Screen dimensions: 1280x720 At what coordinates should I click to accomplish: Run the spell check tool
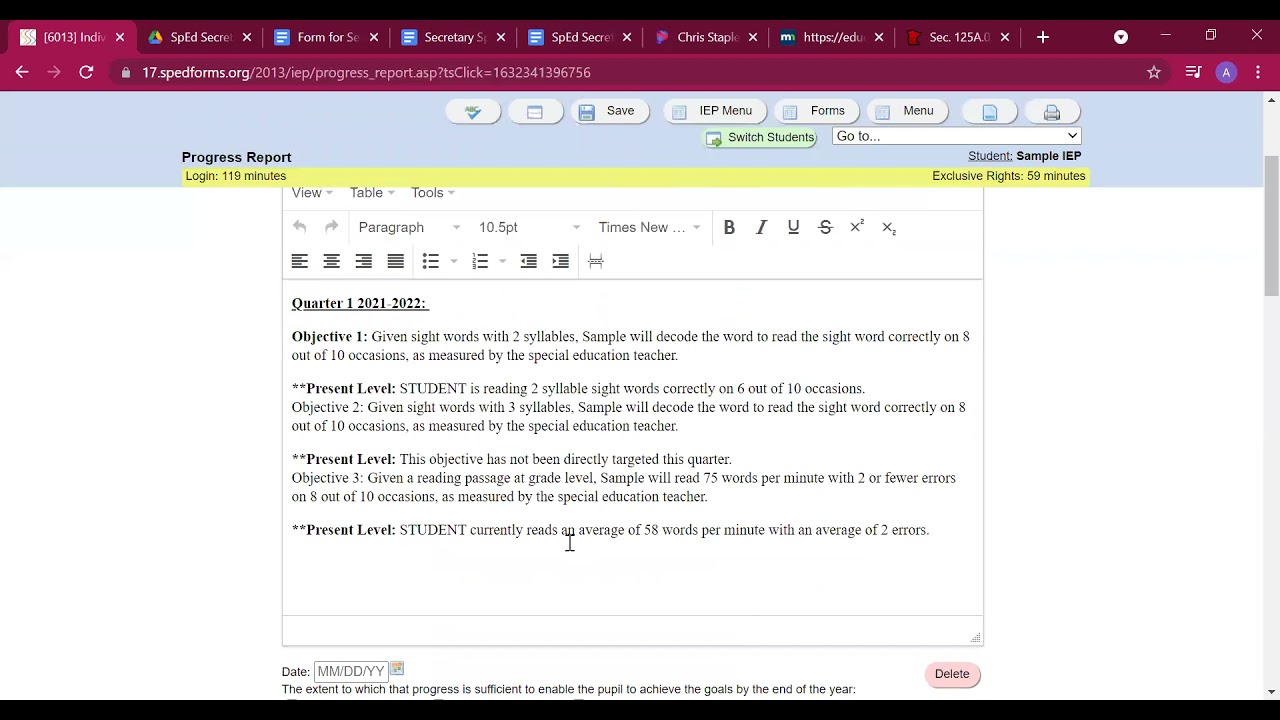(473, 111)
